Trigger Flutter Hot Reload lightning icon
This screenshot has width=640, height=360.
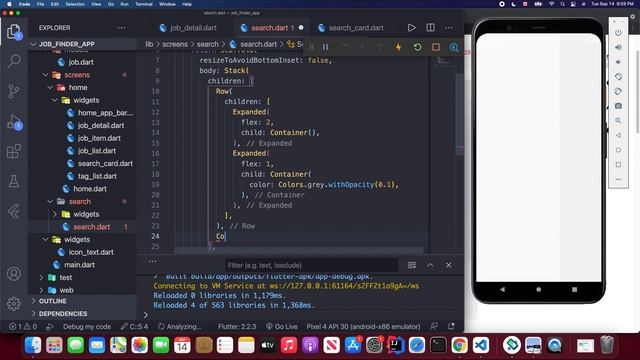[398, 47]
